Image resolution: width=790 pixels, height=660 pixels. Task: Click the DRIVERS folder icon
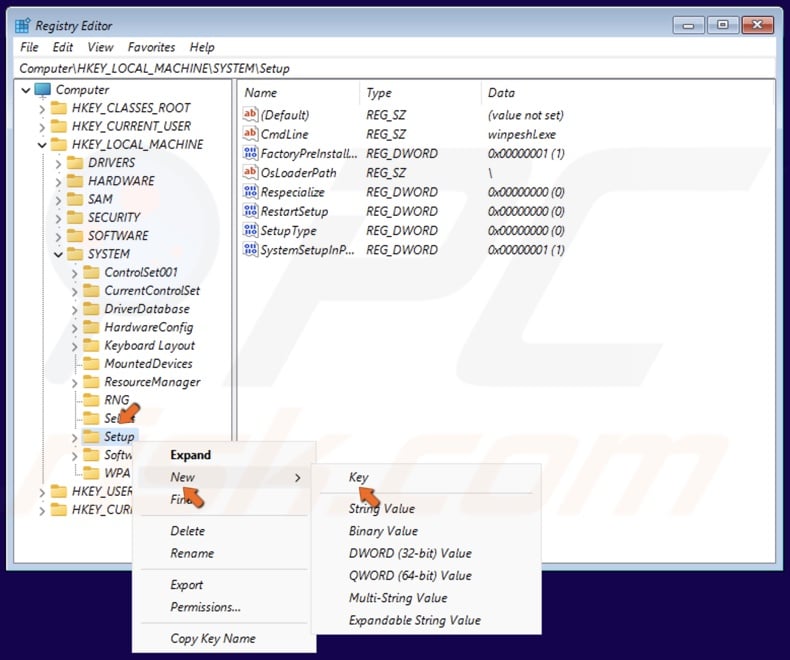coord(75,163)
